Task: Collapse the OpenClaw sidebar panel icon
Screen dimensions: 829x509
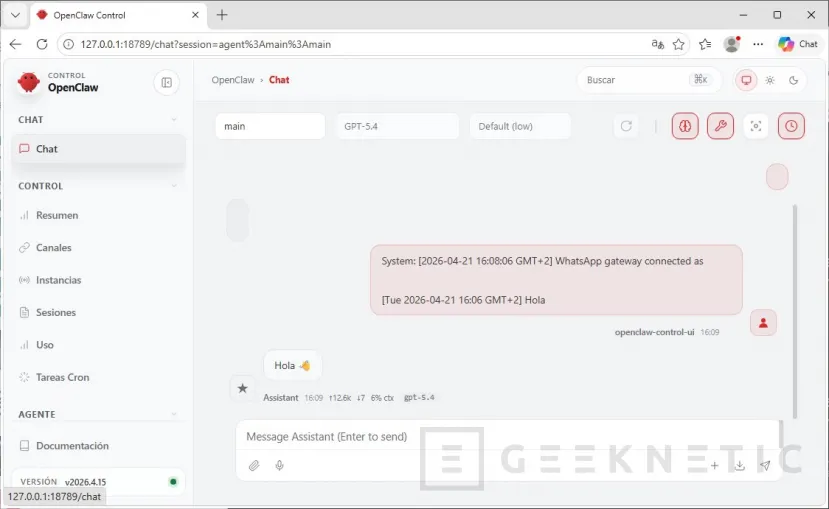Action: tap(167, 82)
